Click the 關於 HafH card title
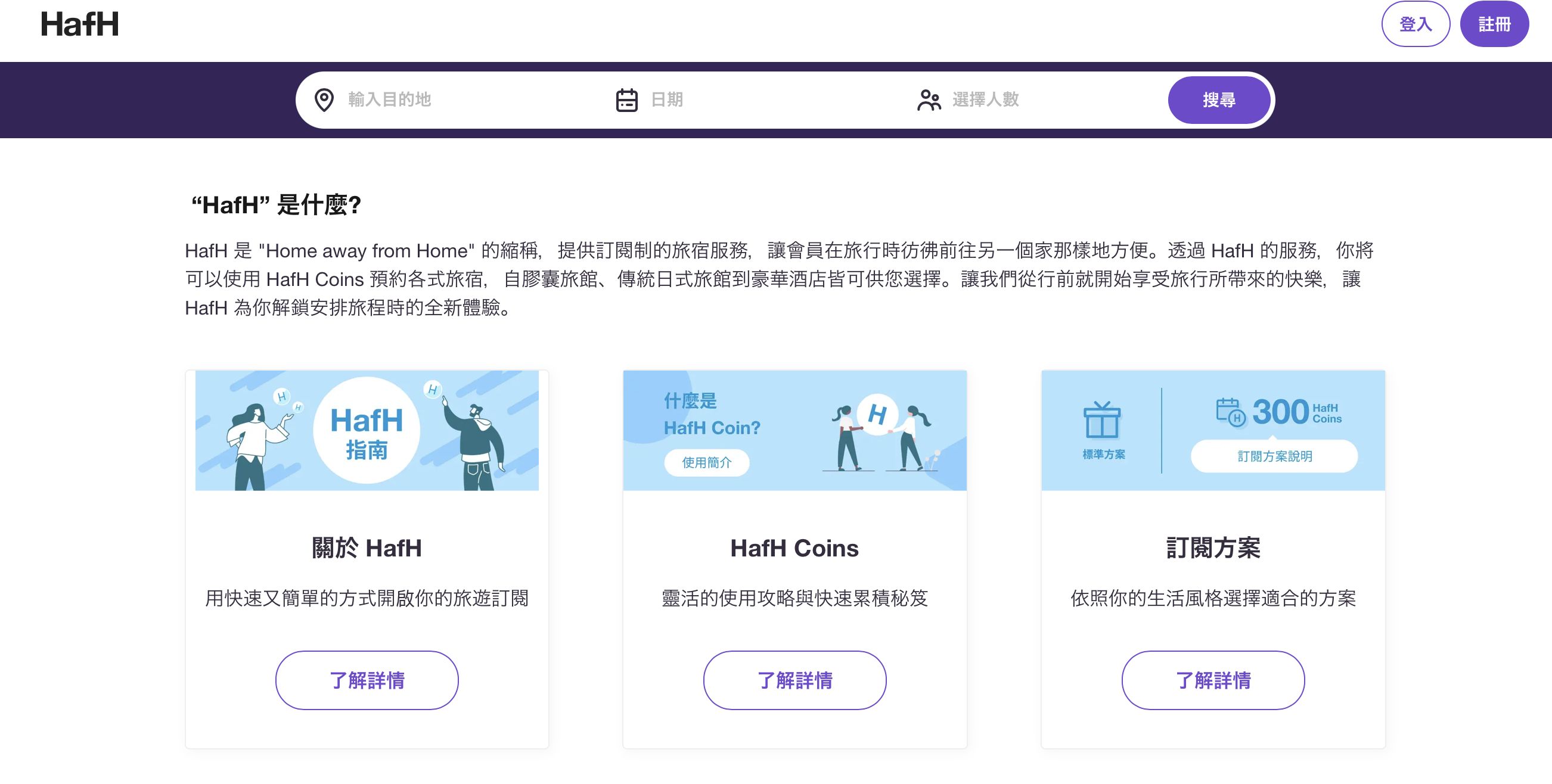Screen dimensions: 1552x784 click(367, 548)
